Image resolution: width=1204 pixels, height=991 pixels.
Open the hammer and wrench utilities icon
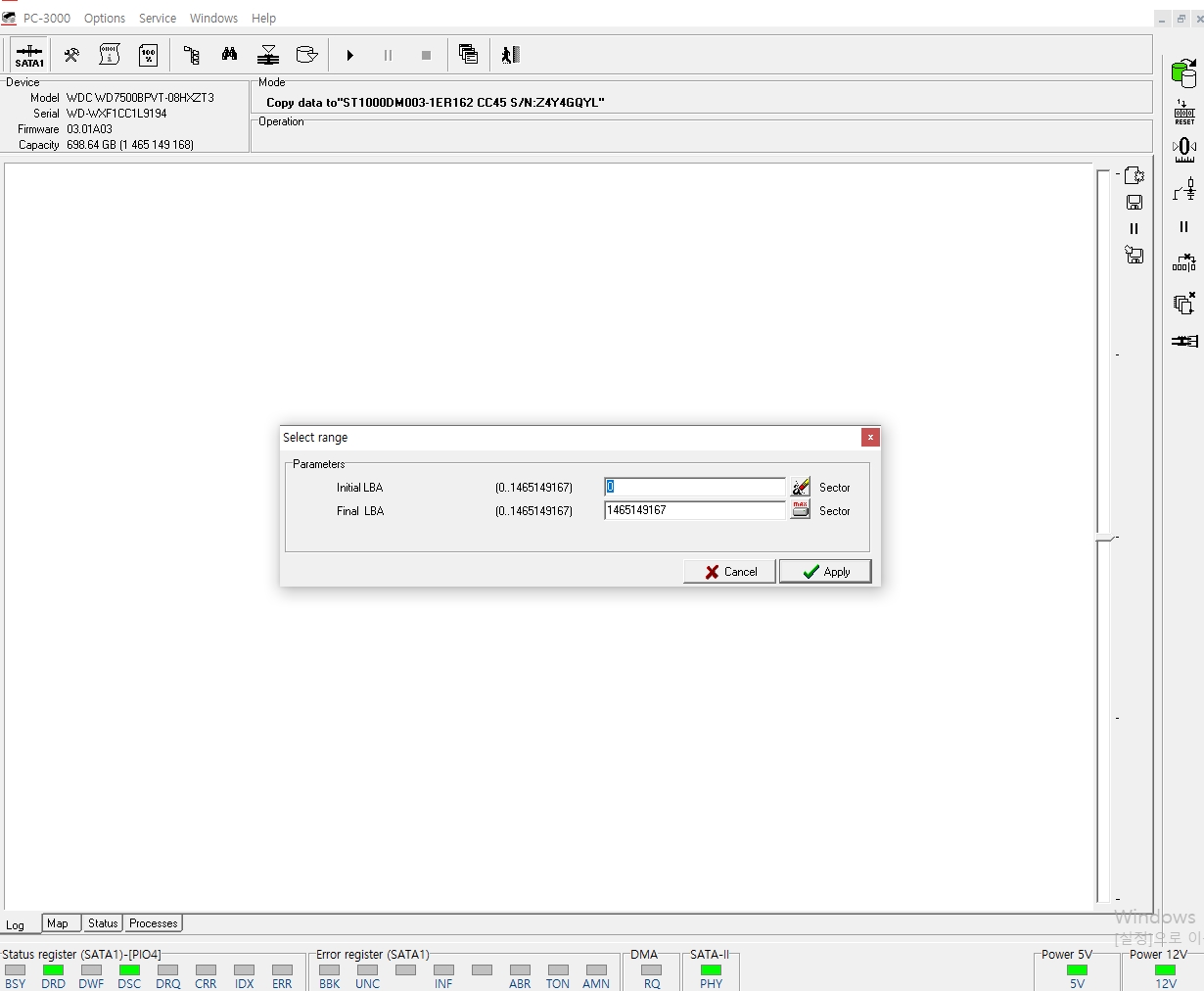[71, 55]
